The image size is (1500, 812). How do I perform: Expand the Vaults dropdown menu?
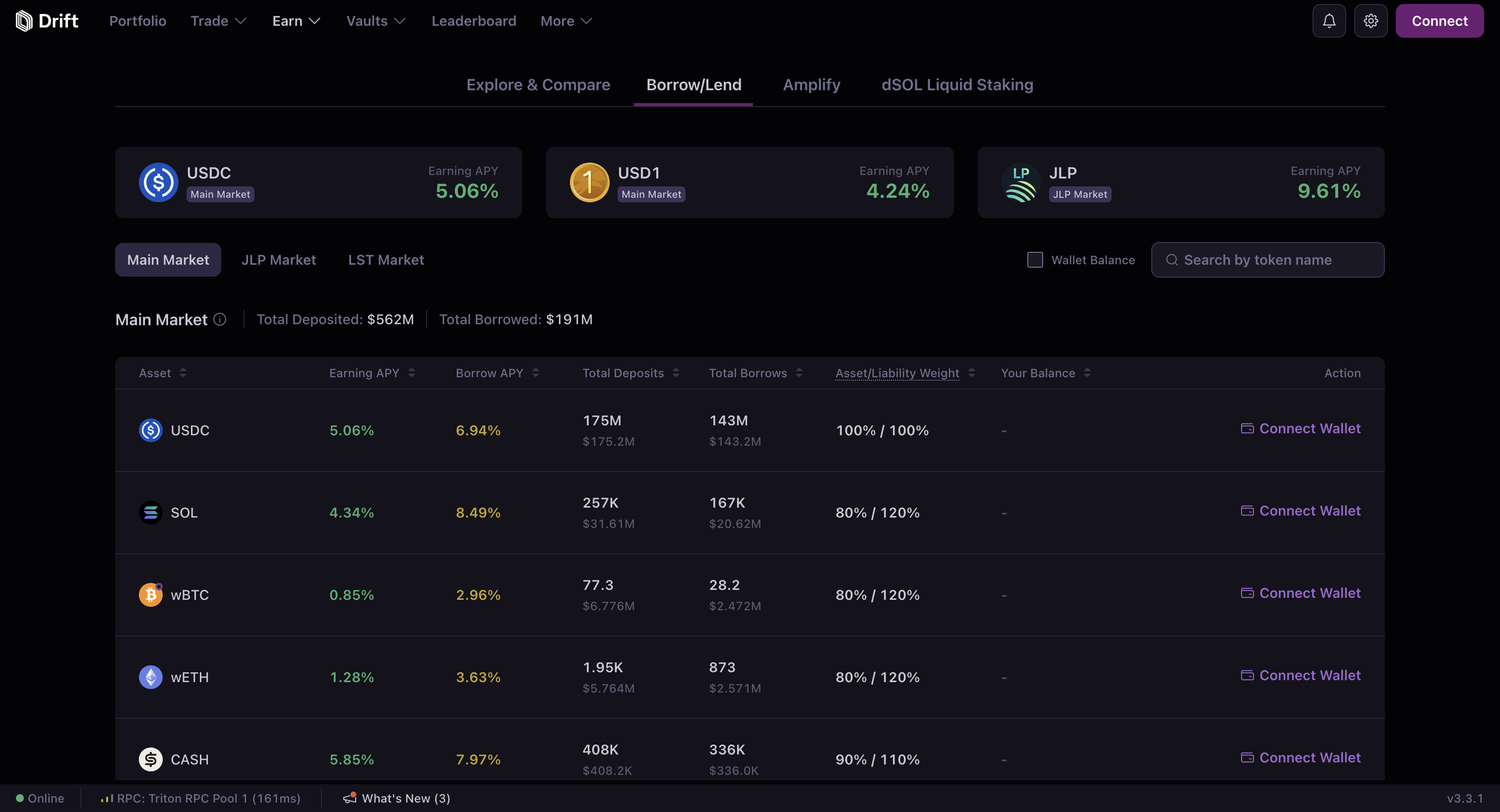[x=375, y=21]
